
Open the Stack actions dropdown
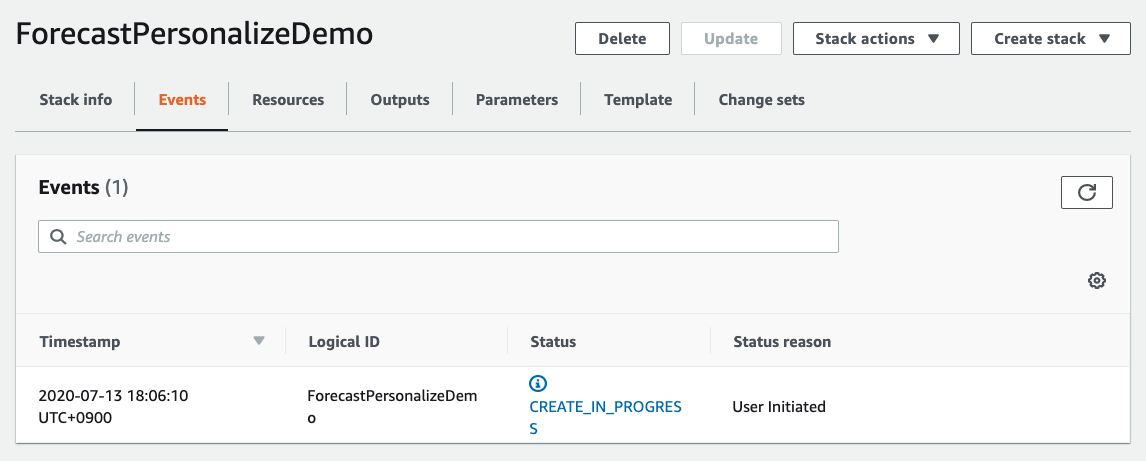tap(876, 39)
